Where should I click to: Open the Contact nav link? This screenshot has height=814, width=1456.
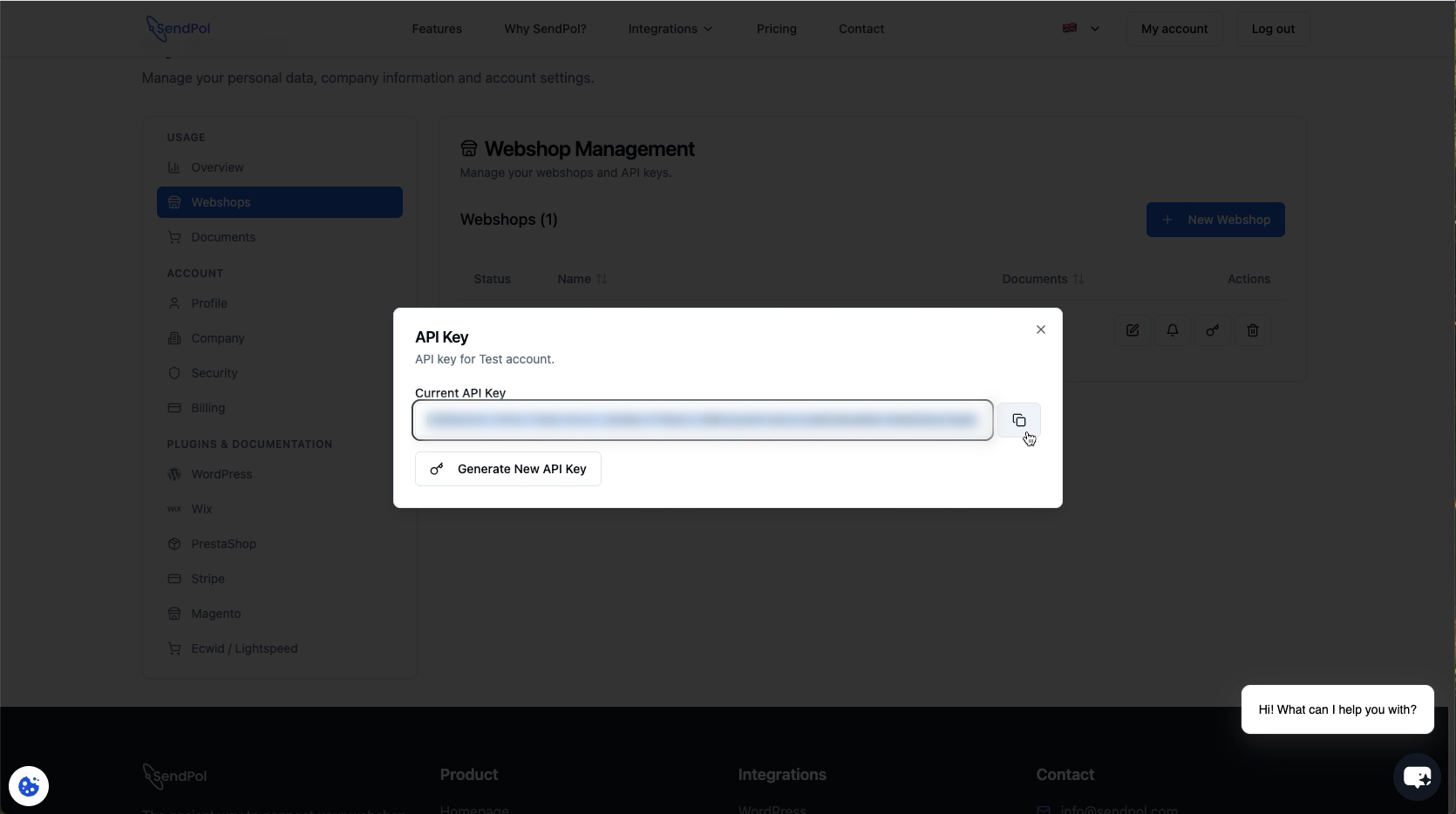tap(861, 29)
